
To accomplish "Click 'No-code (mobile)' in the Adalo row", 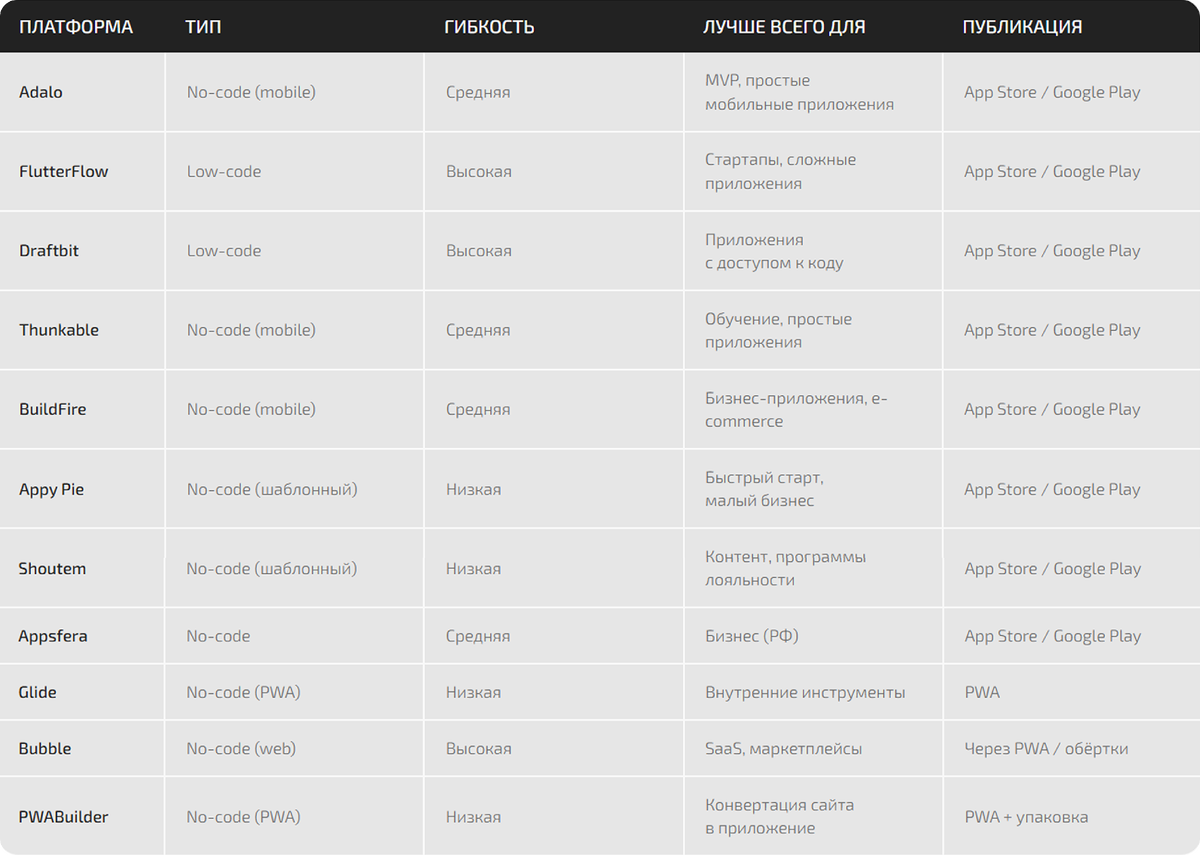I will (251, 92).
